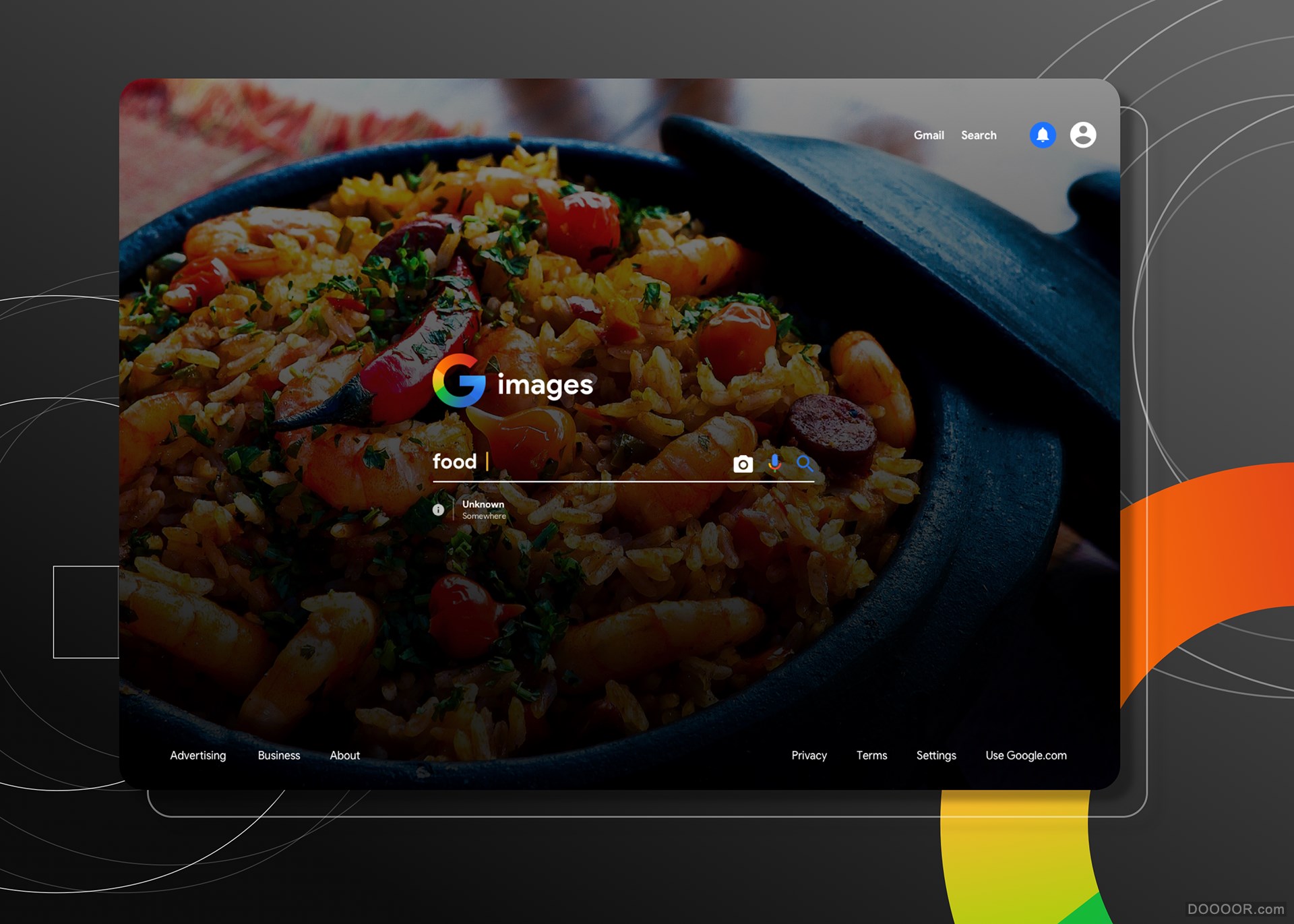Open the Terms footer link
The width and height of the screenshot is (1294, 924).
pyautogui.click(x=871, y=756)
